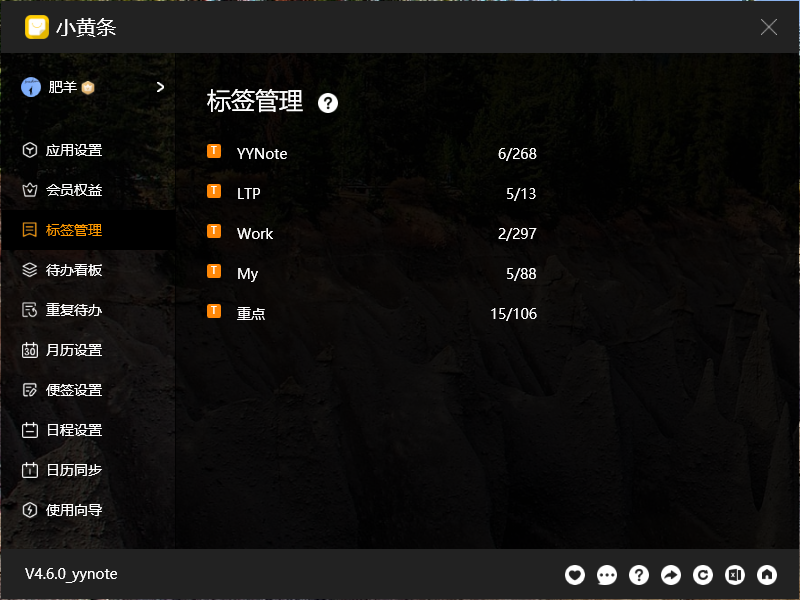
Task: Click the 月历设置 calendar 30 icon
Action: pyautogui.click(x=30, y=350)
